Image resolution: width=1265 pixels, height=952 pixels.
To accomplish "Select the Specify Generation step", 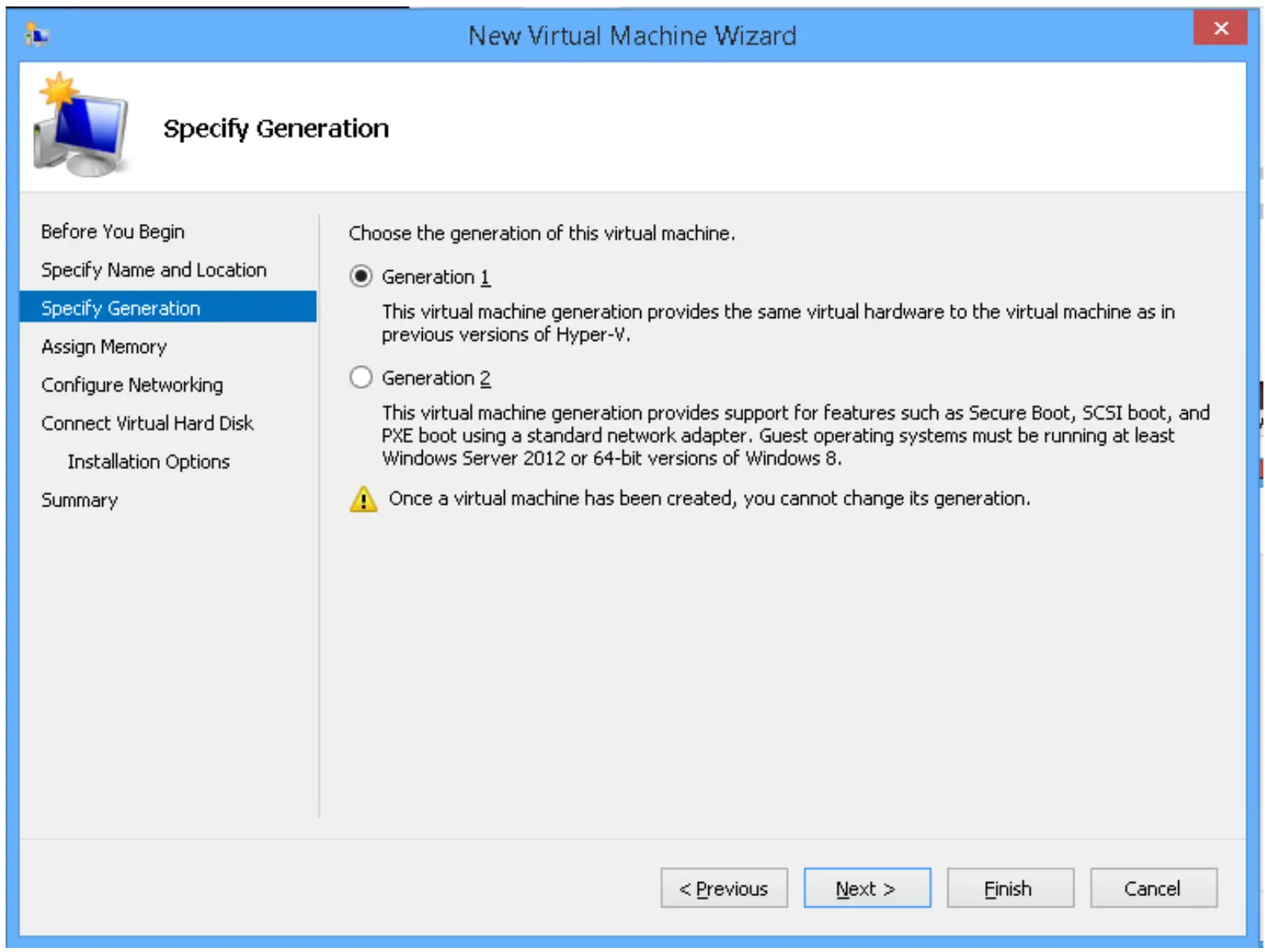I will pyautogui.click(x=168, y=308).
